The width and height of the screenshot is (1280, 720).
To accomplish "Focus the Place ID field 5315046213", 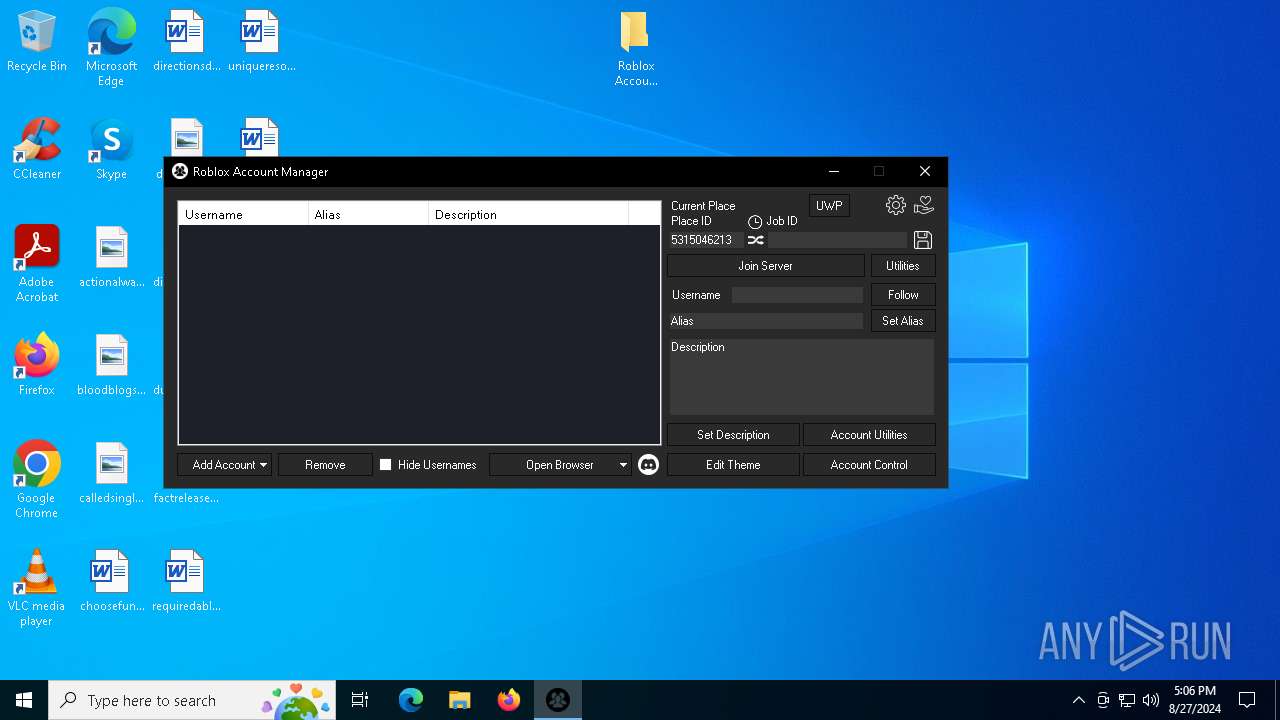I will (x=705, y=240).
